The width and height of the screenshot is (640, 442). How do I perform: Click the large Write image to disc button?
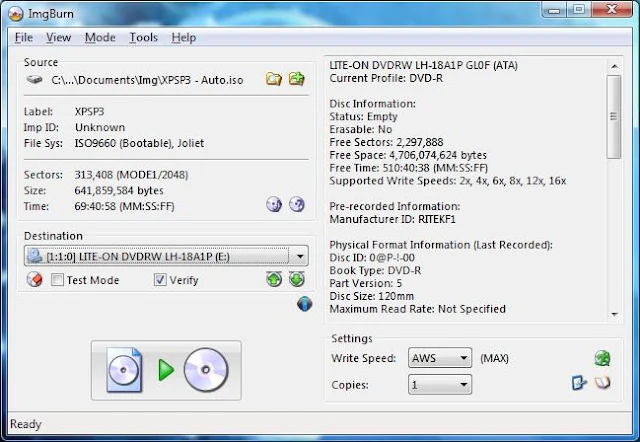(x=166, y=370)
